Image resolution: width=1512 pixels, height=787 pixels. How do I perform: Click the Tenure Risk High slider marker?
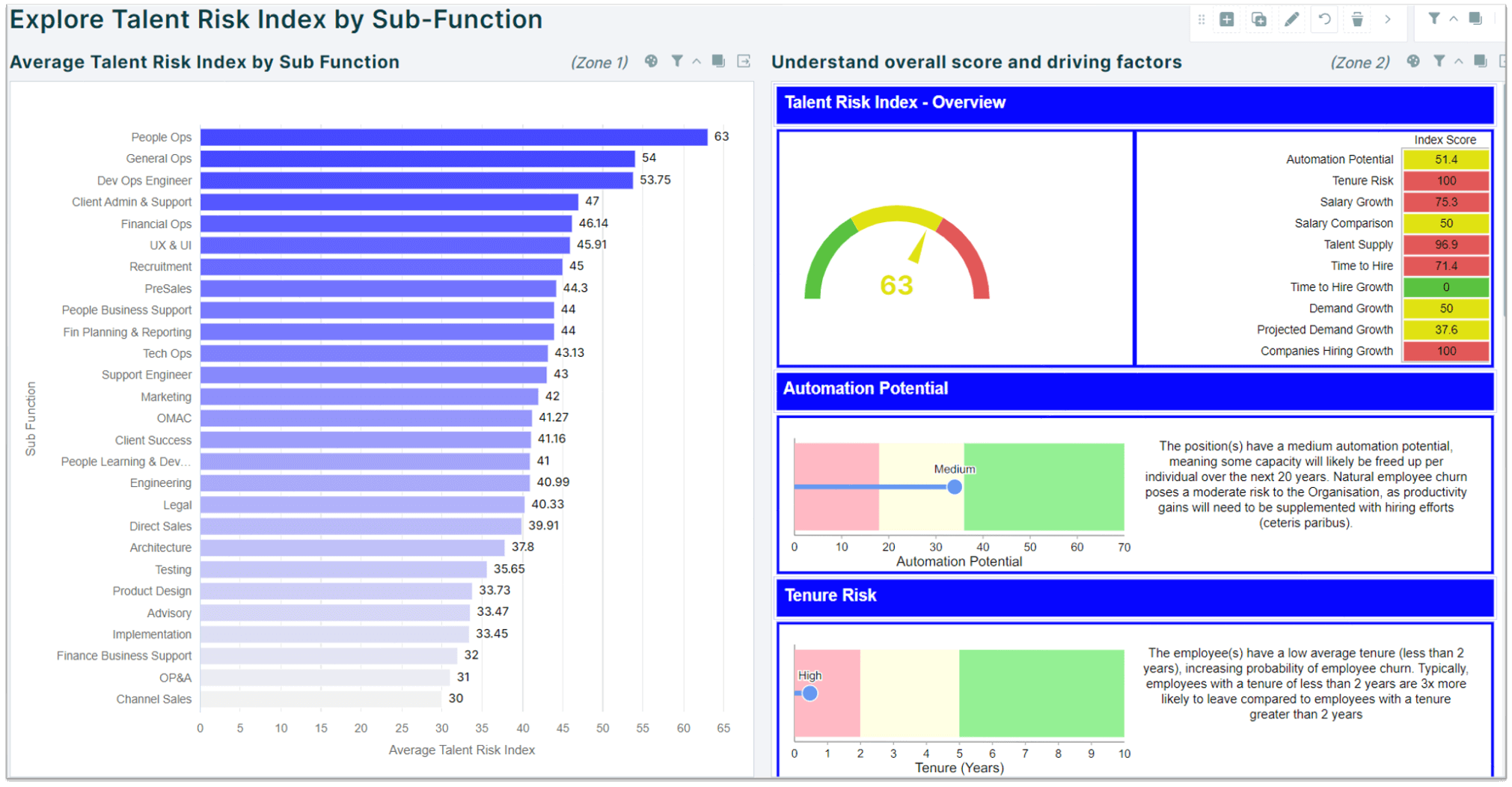(x=809, y=693)
